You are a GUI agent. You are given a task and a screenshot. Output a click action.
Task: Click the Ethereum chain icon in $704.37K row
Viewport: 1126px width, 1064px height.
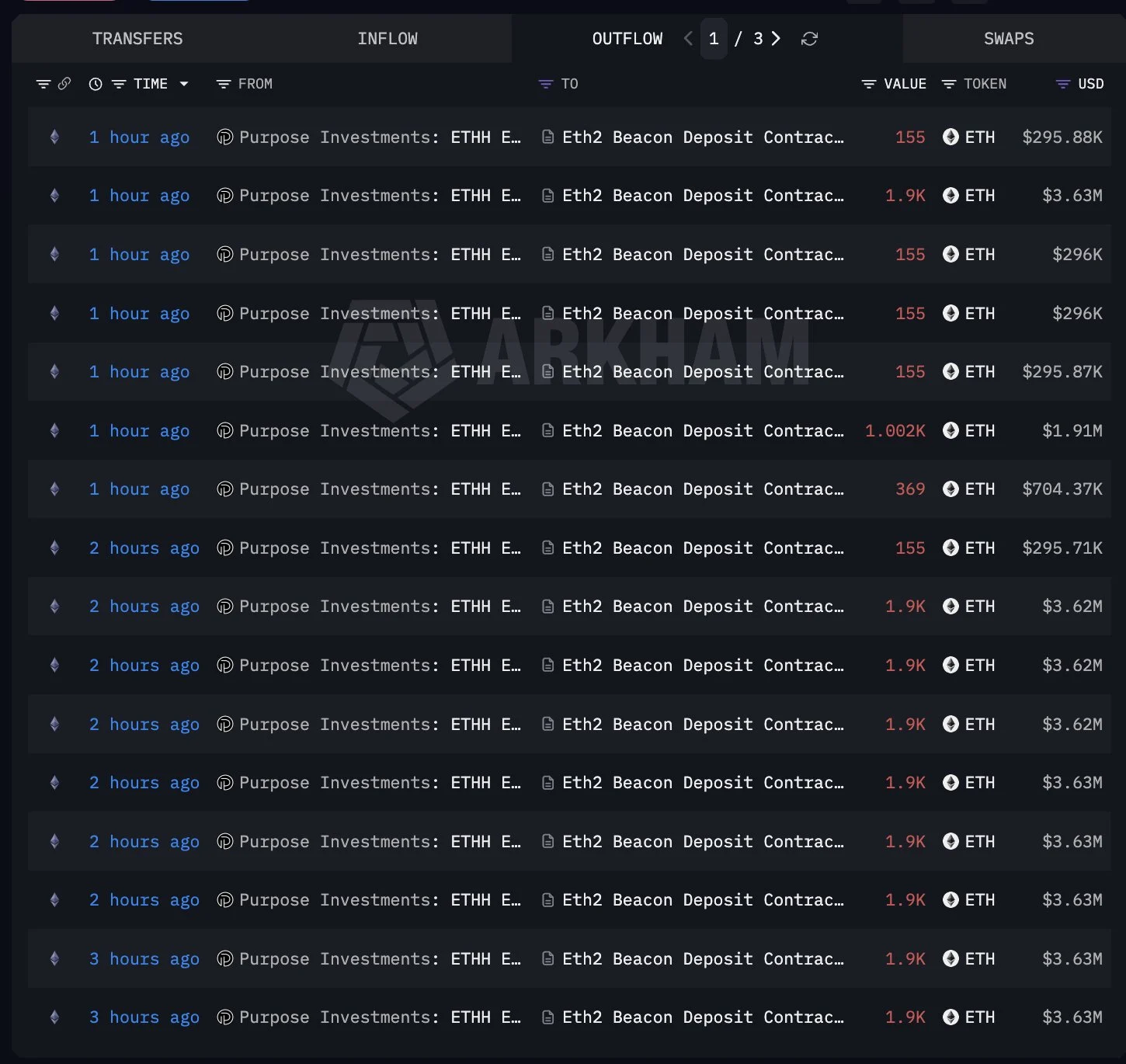coord(54,489)
